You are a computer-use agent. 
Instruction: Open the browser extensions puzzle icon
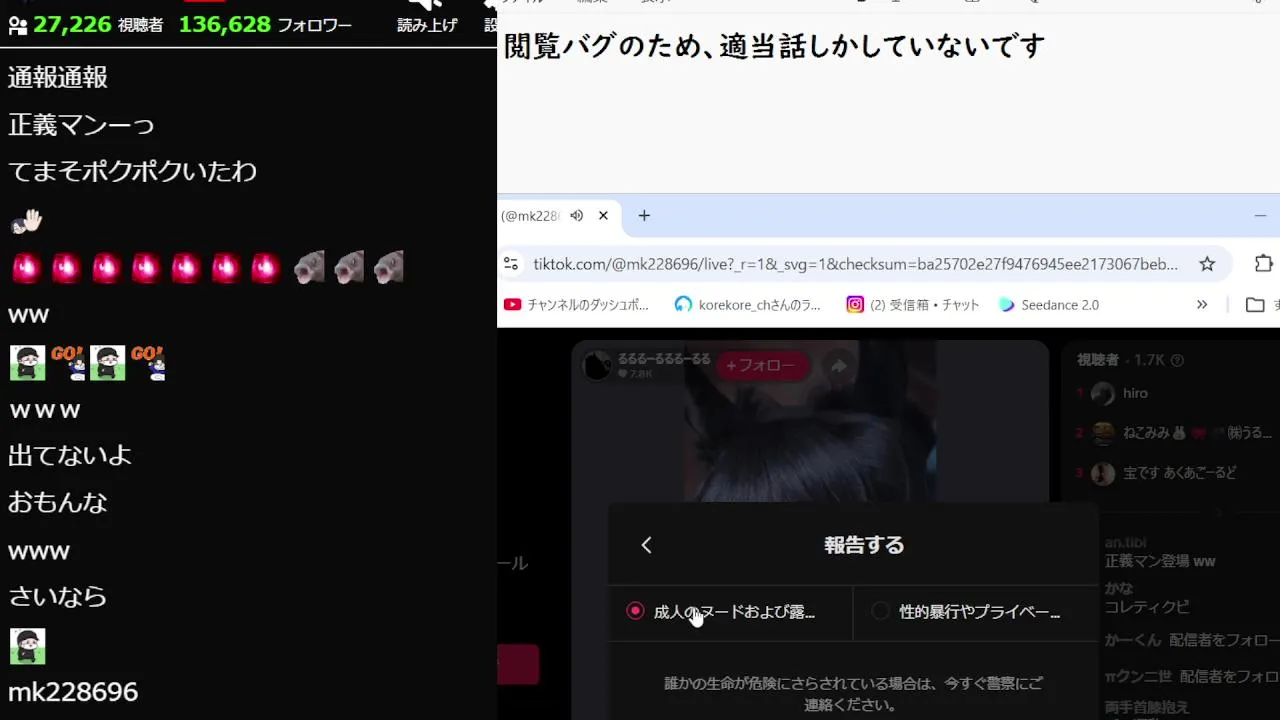click(x=1263, y=264)
